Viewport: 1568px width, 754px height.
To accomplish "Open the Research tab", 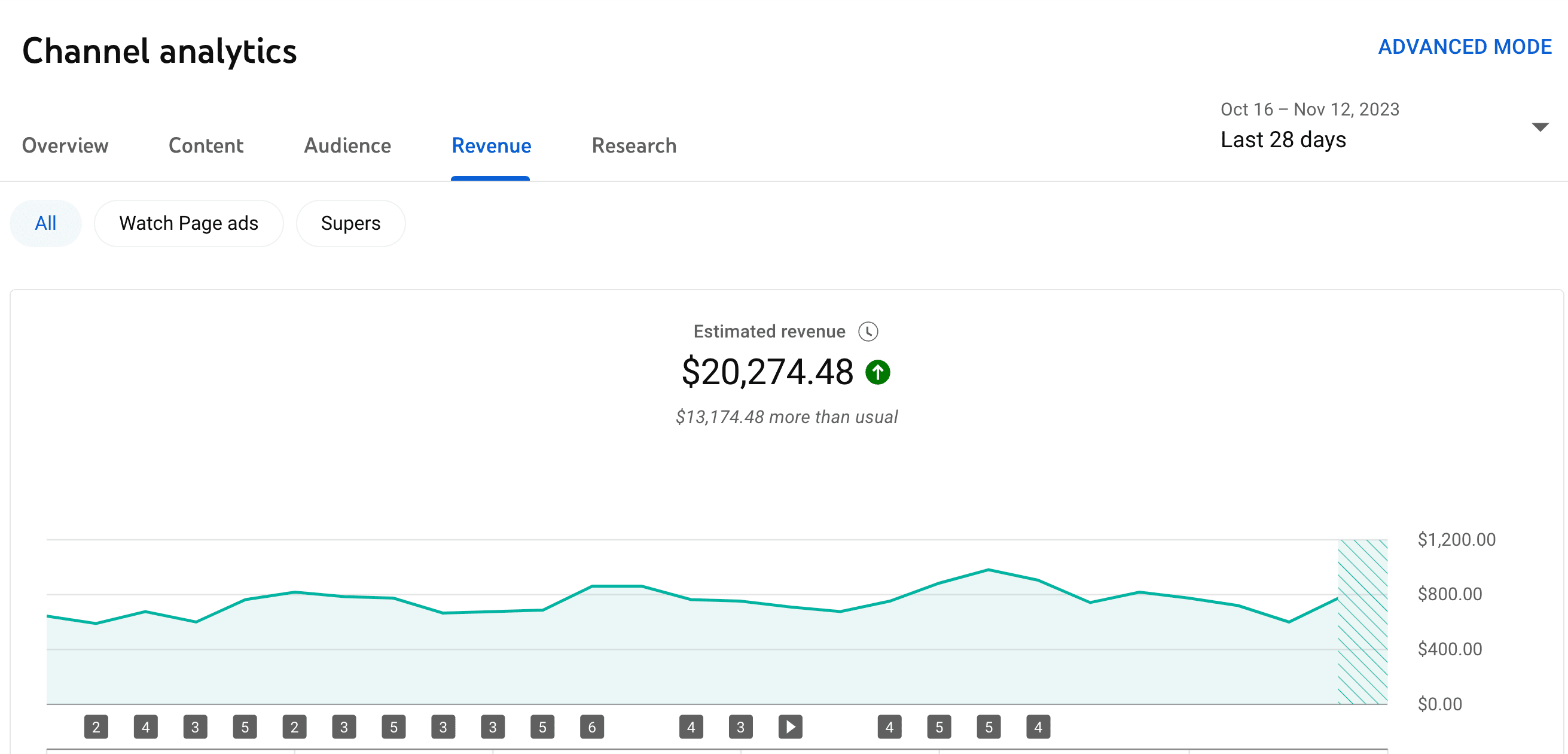I will point(634,145).
